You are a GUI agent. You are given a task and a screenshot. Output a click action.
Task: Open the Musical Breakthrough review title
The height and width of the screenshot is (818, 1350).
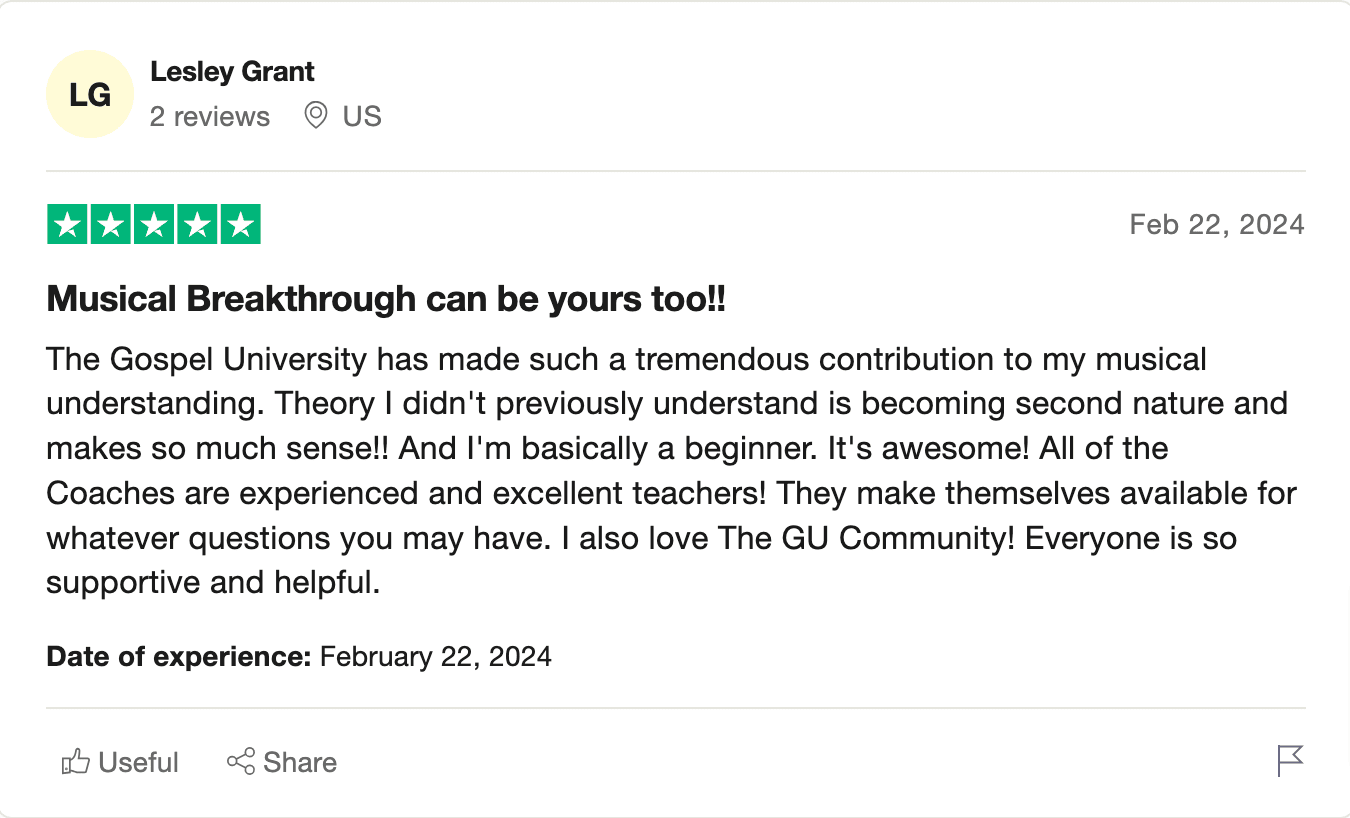386,299
